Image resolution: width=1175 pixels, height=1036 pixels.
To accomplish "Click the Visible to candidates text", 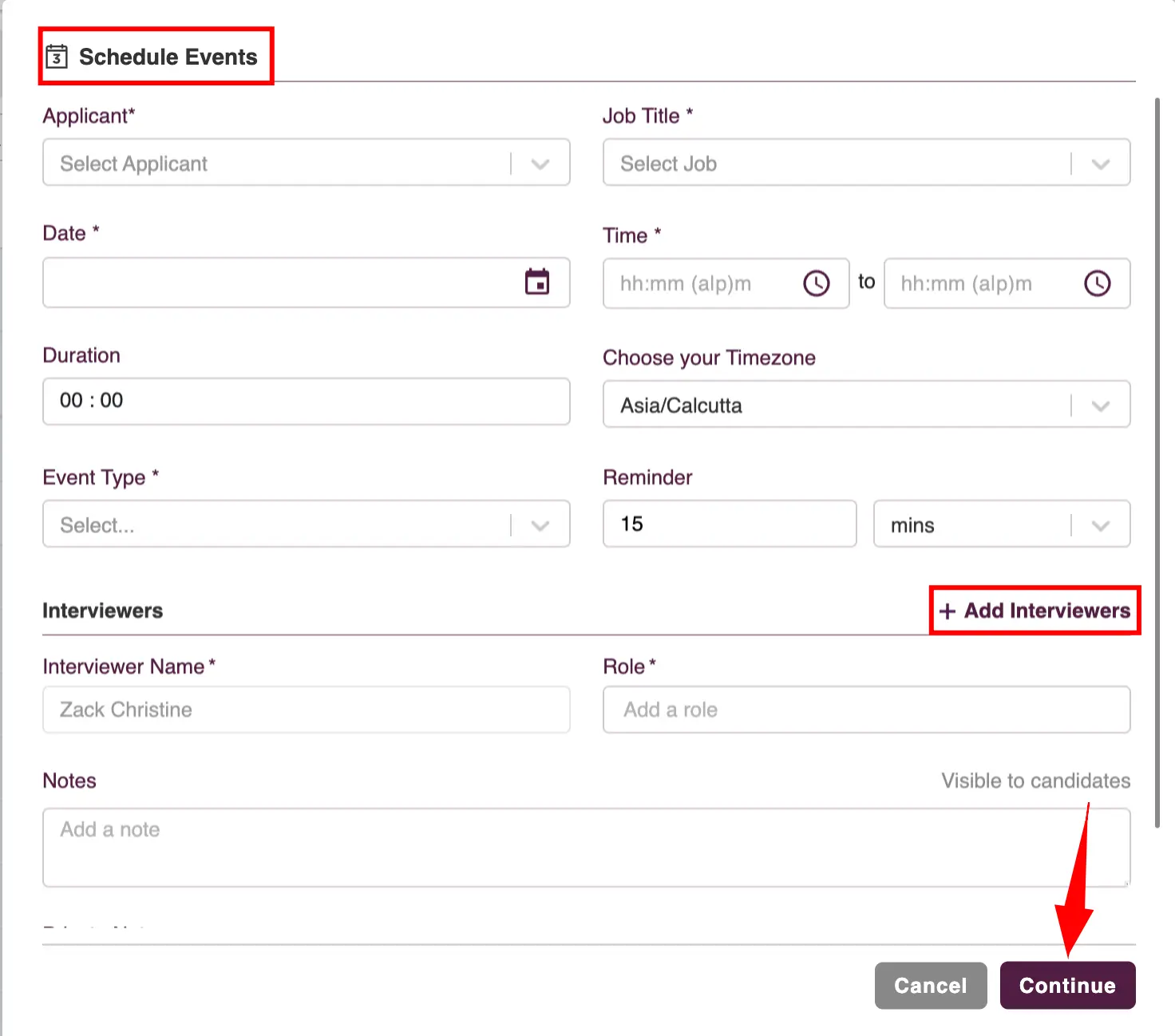I will [x=1036, y=781].
